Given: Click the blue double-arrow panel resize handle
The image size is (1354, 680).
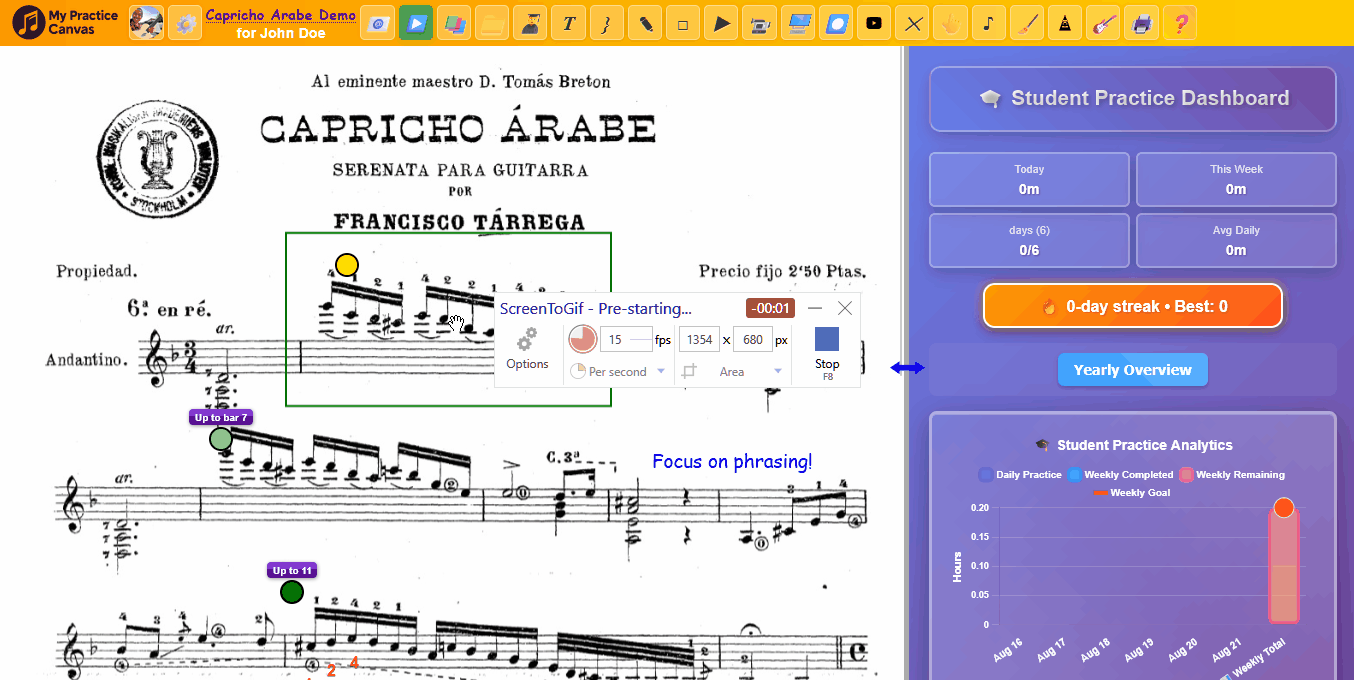Looking at the screenshot, I should point(908,368).
